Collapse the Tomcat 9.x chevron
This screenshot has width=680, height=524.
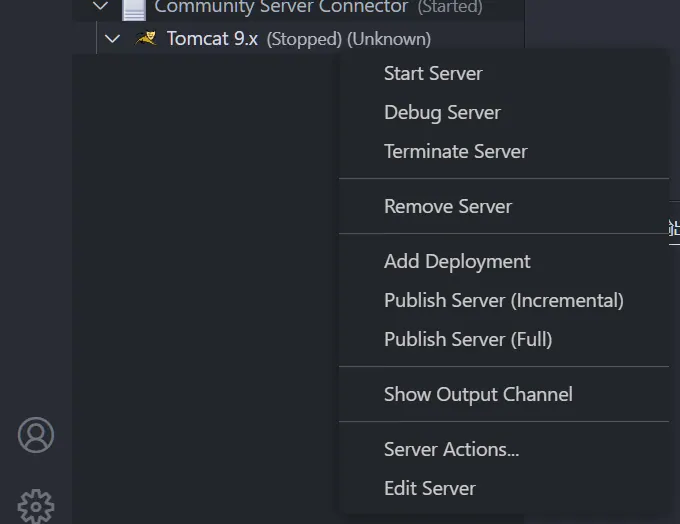112,39
